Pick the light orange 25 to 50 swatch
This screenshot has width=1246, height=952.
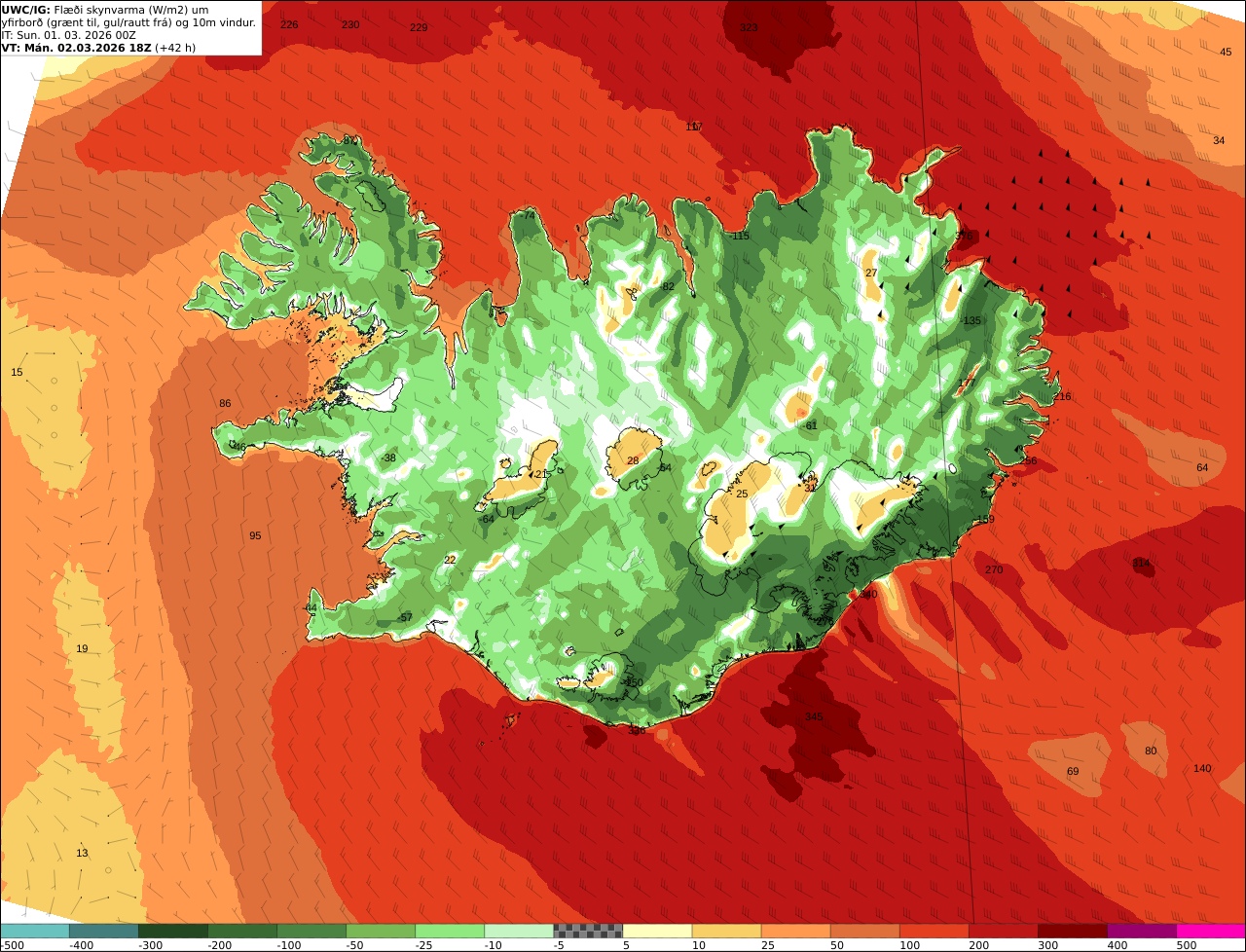[x=795, y=931]
